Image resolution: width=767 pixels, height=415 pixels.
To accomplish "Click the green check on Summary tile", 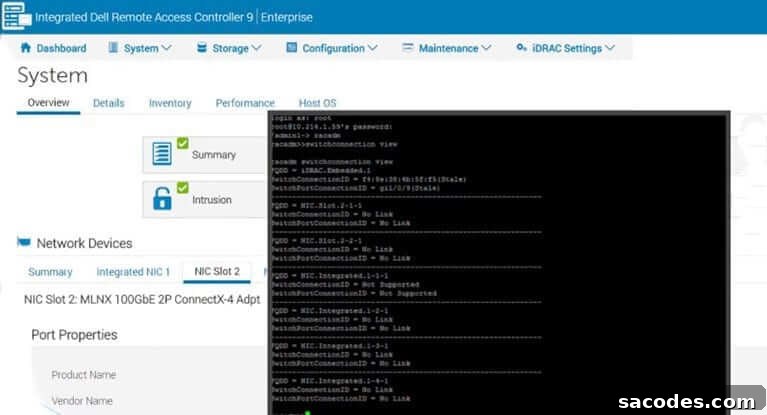I will pyautogui.click(x=182, y=143).
